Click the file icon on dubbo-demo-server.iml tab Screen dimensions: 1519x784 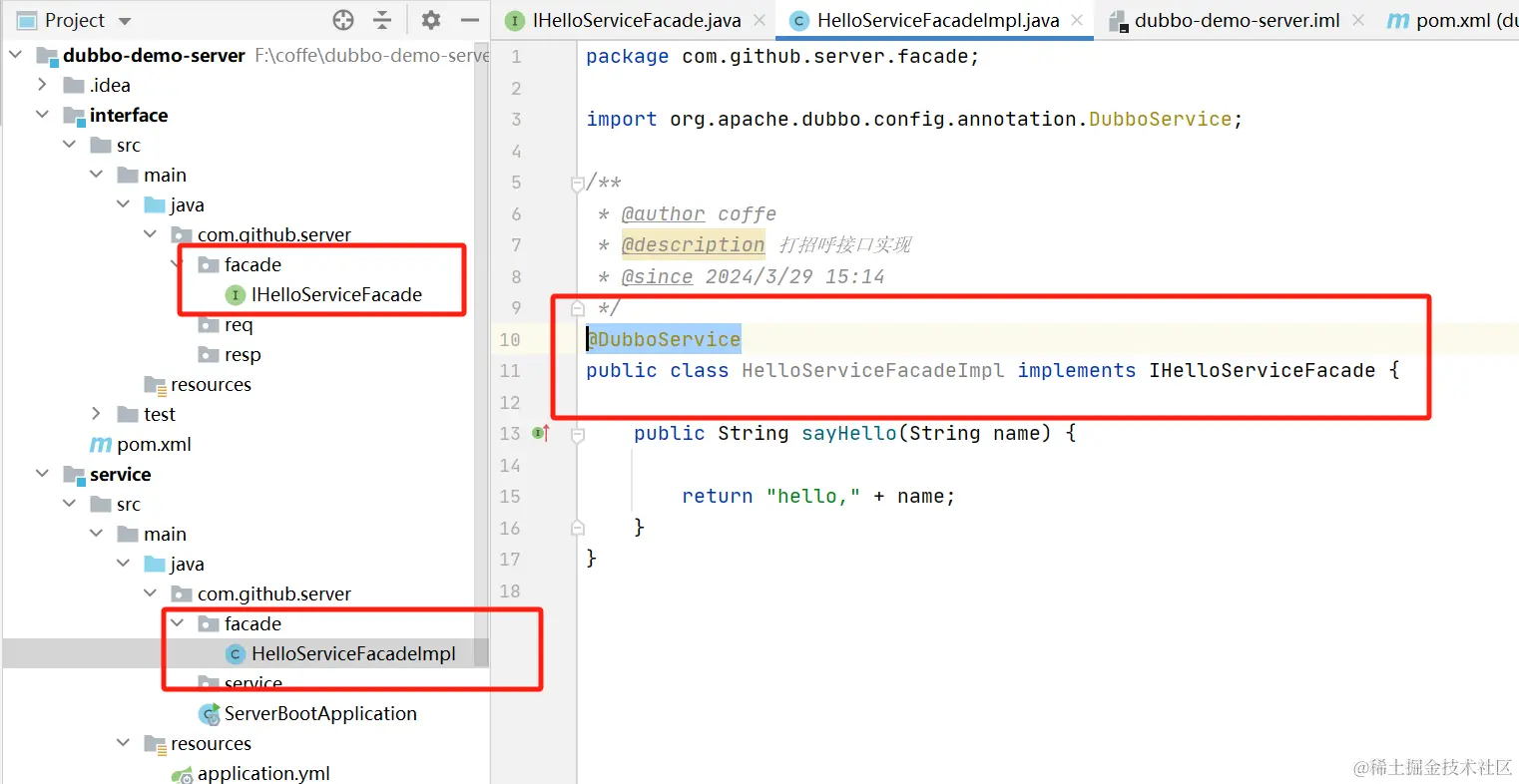pyautogui.click(x=1118, y=20)
